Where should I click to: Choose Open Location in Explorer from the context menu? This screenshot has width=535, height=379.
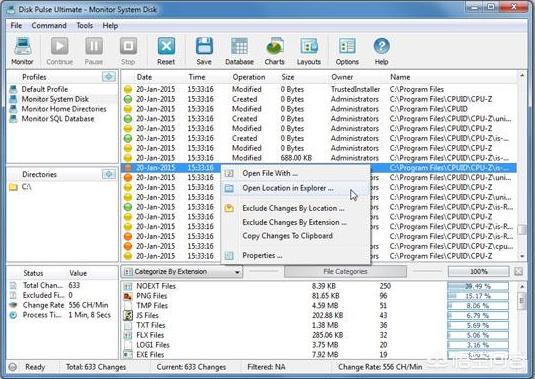point(288,188)
